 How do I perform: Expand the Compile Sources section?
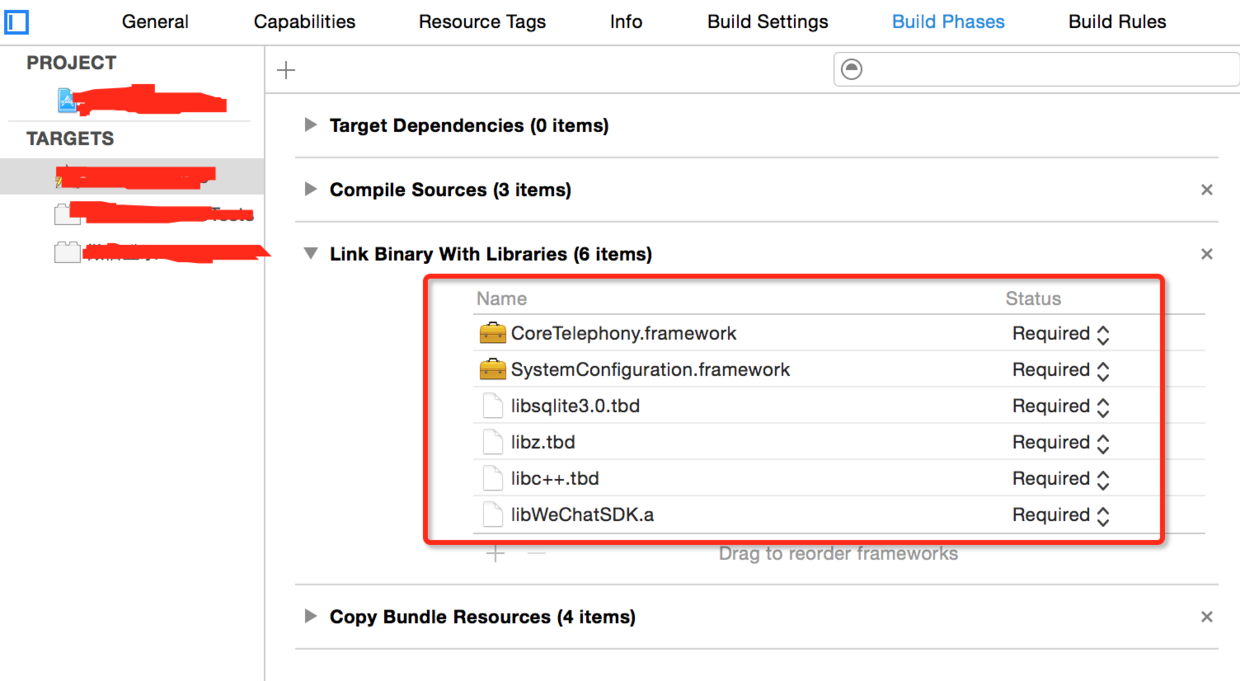tap(311, 189)
